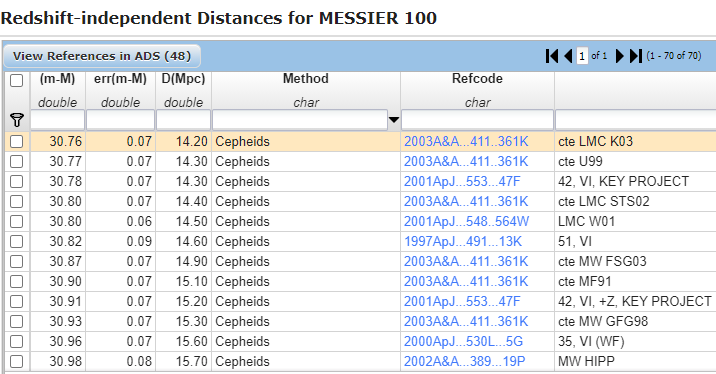Viewport: 716px width, 374px height.
Task: Open 2001ApJ...548..564W reference link
Action: (x=466, y=222)
